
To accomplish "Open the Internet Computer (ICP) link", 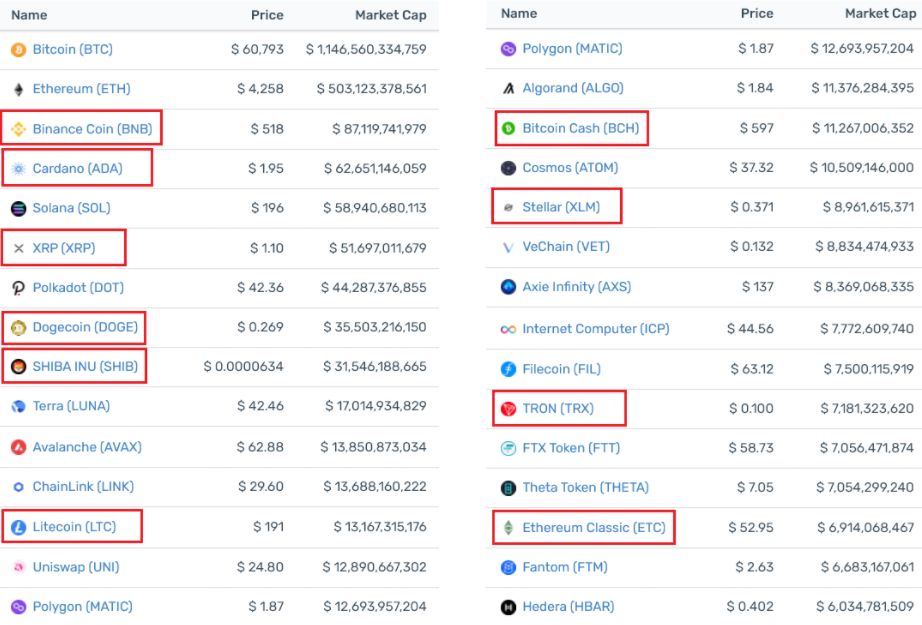I will (x=596, y=329).
